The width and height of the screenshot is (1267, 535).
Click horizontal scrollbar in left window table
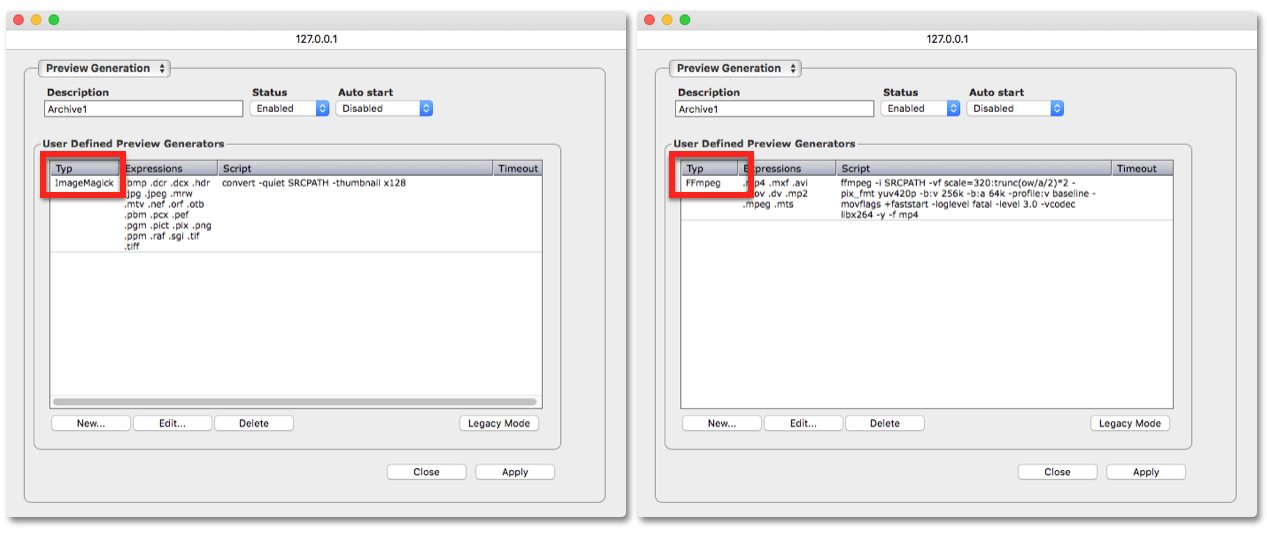click(295, 402)
